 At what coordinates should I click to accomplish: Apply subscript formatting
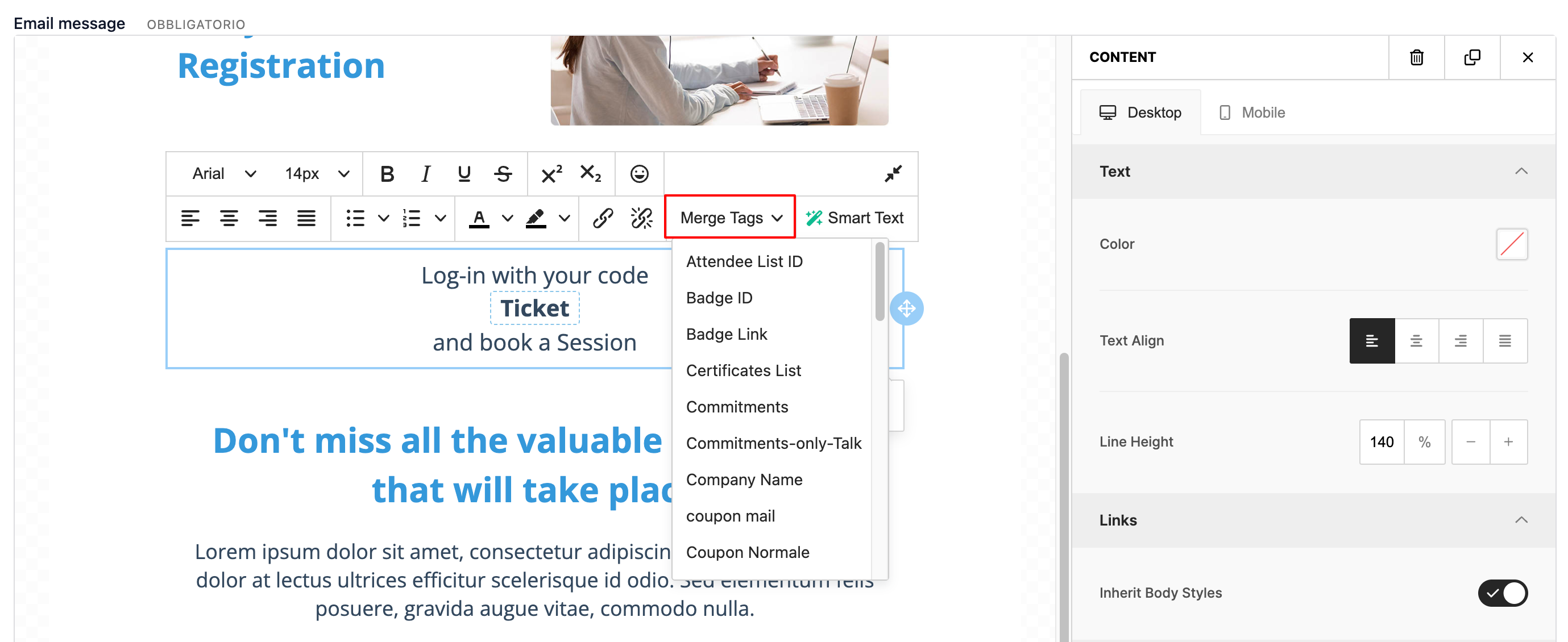pos(591,174)
